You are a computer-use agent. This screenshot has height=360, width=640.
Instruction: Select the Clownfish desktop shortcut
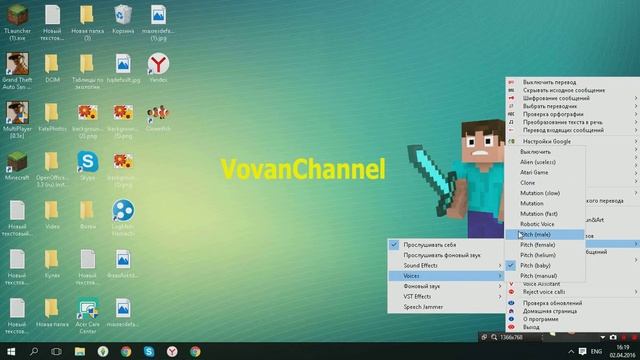pos(158,117)
